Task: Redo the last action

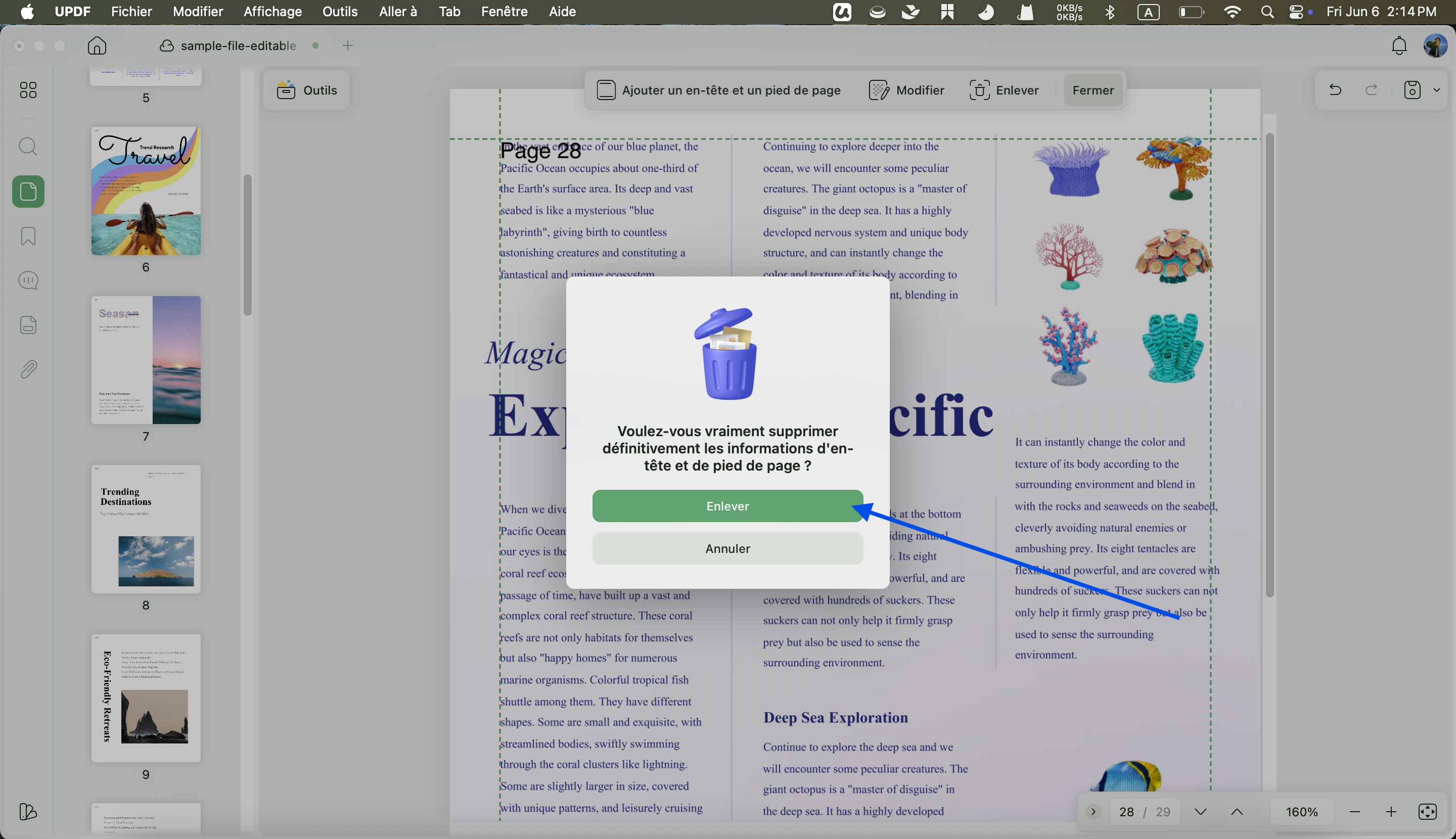Action: click(1372, 90)
